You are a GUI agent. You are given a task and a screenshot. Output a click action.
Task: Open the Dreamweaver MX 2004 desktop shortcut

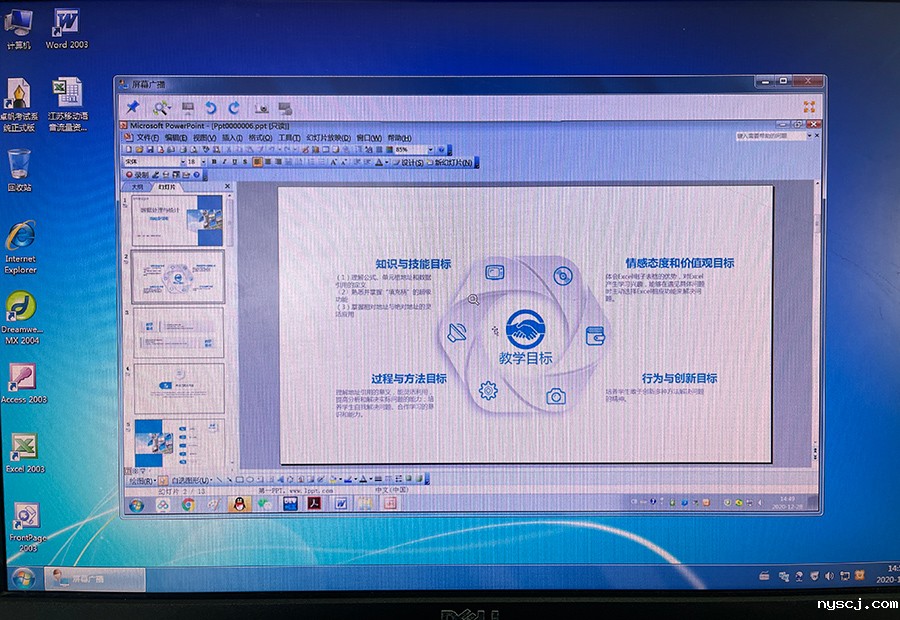click(x=21, y=308)
